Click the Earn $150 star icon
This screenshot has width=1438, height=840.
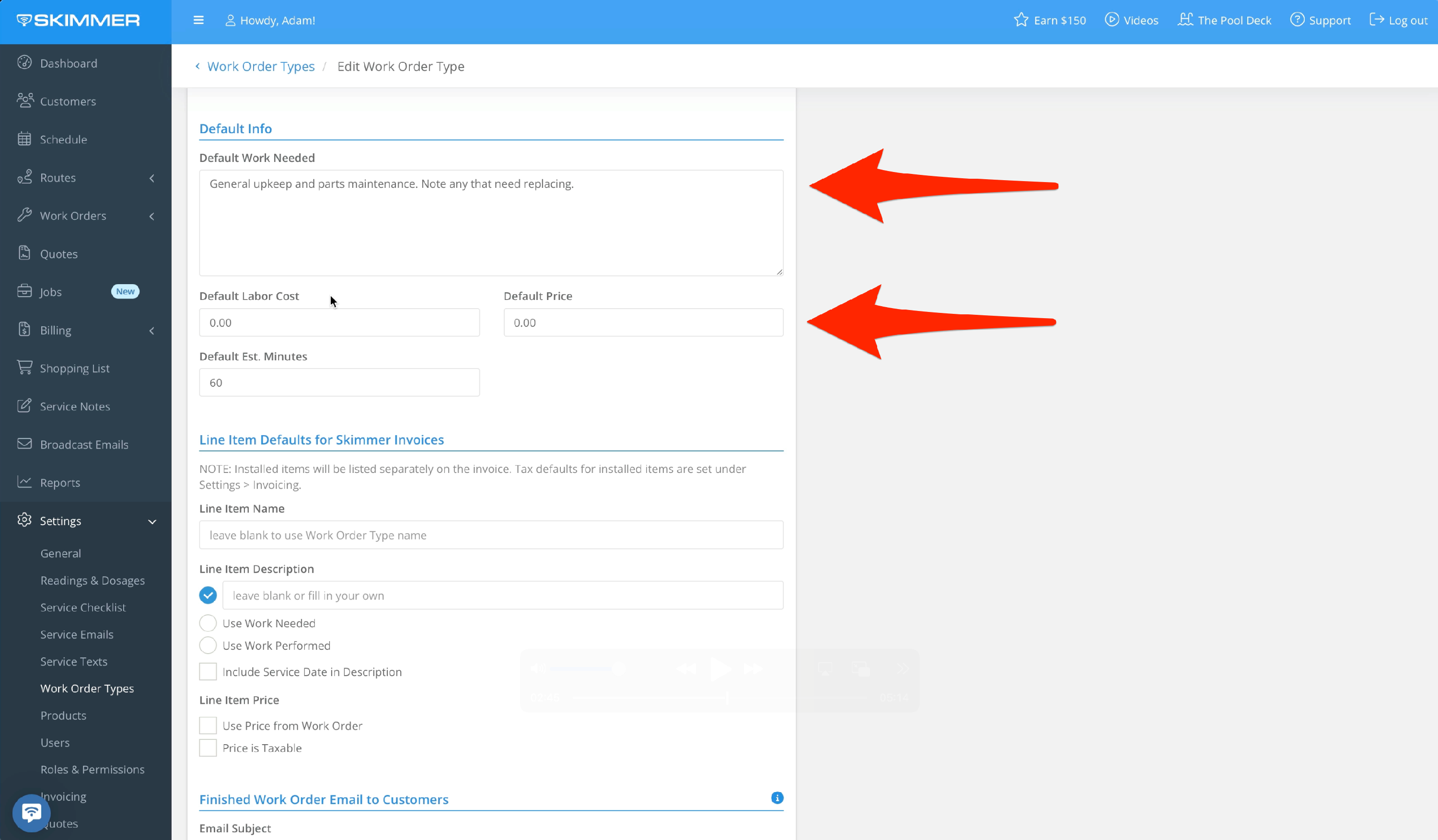click(x=1021, y=20)
